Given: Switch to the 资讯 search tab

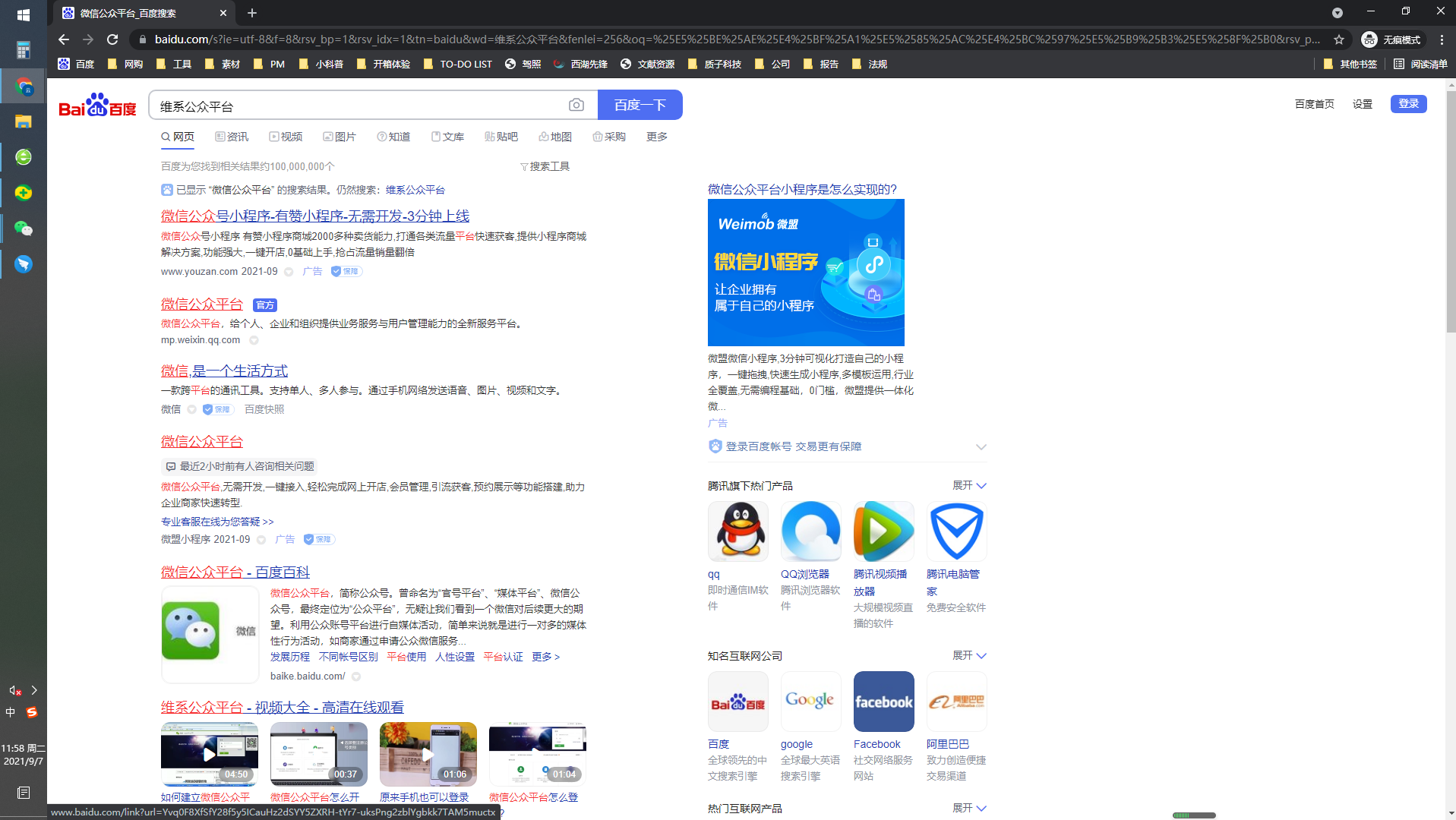Looking at the screenshot, I should (x=232, y=137).
